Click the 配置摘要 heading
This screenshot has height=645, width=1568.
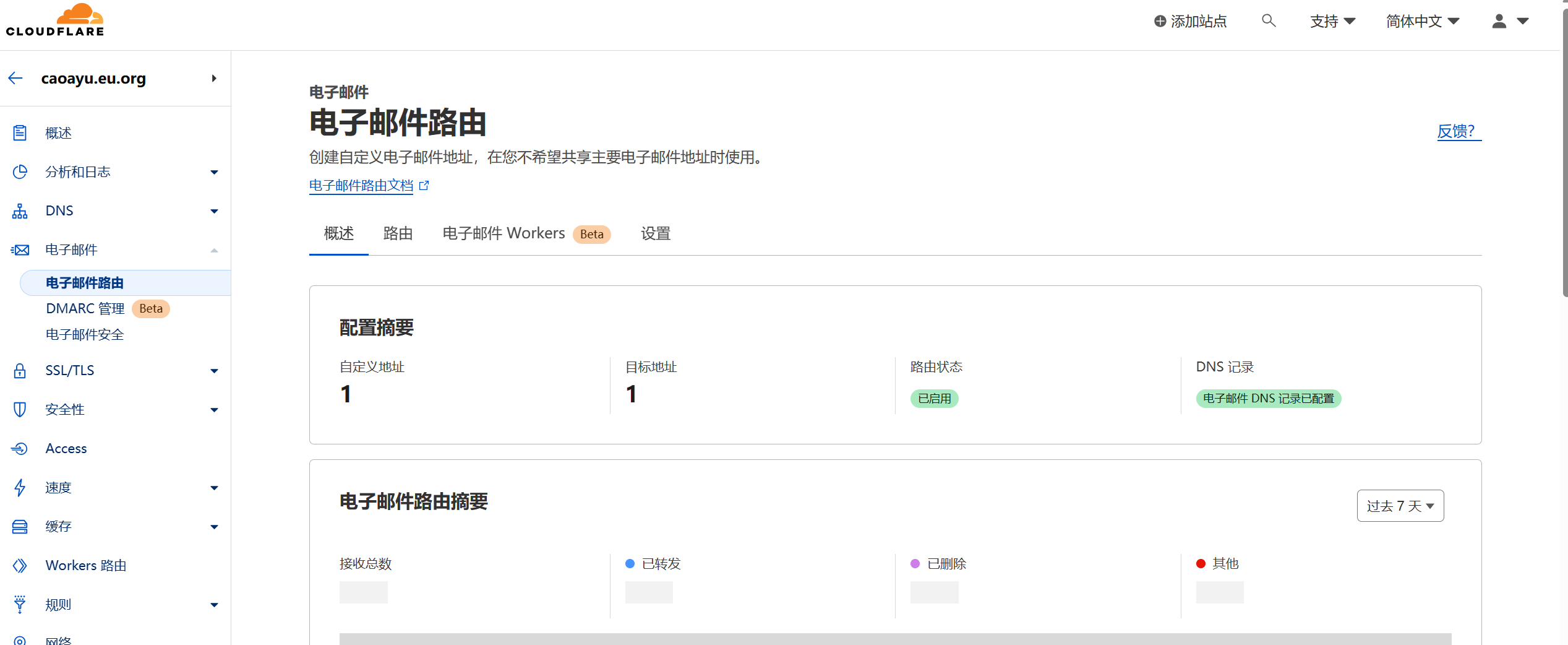[x=377, y=327]
